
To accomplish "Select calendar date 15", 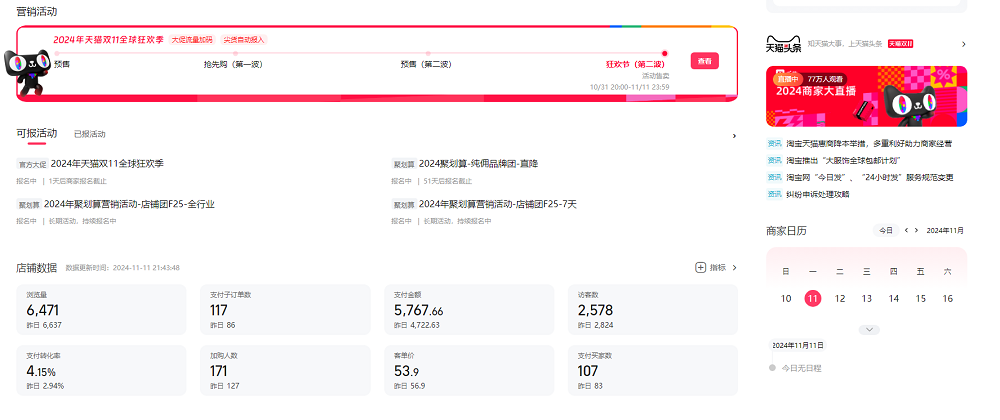I will point(920,298).
